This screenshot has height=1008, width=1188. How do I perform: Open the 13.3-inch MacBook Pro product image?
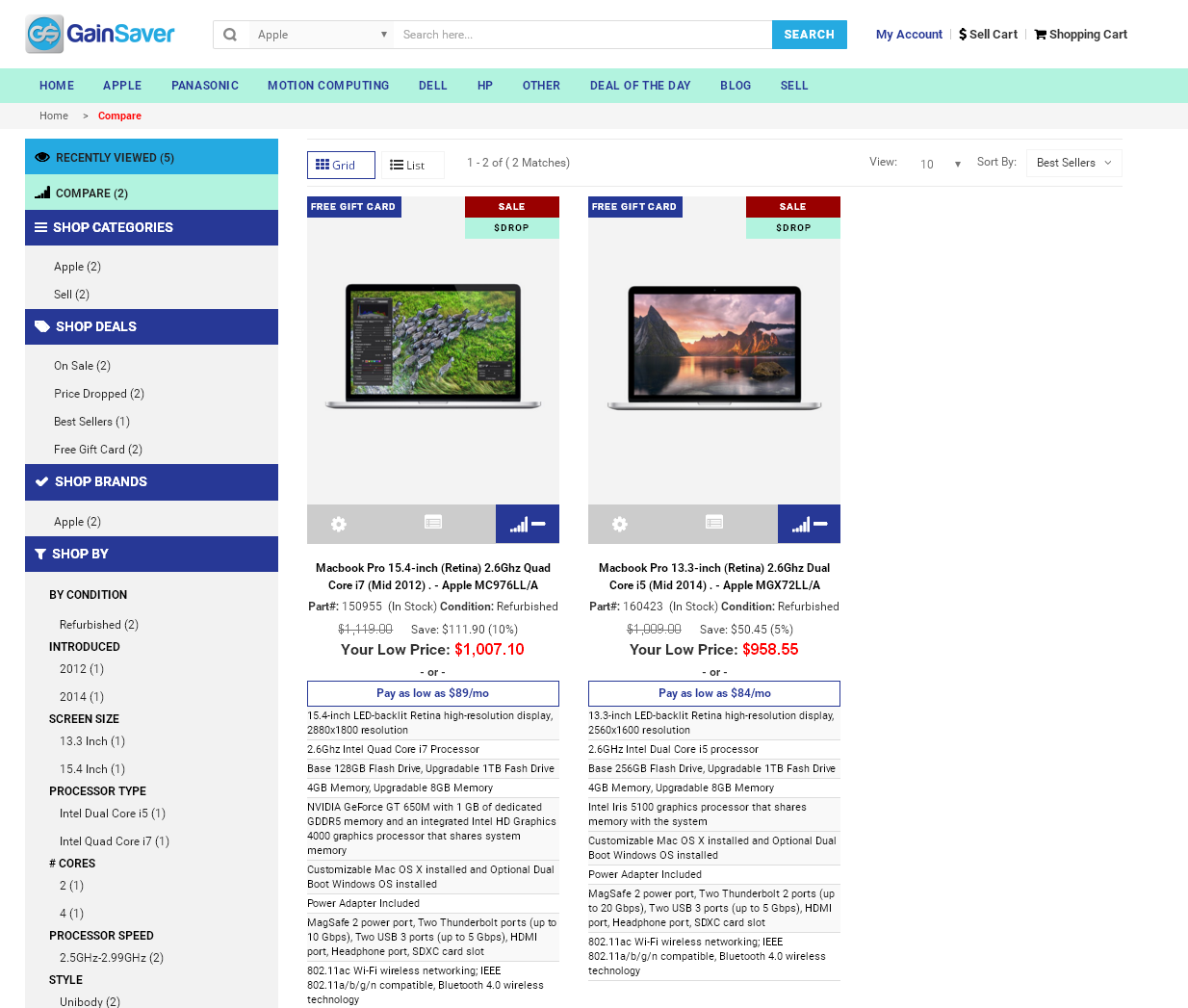click(x=714, y=347)
